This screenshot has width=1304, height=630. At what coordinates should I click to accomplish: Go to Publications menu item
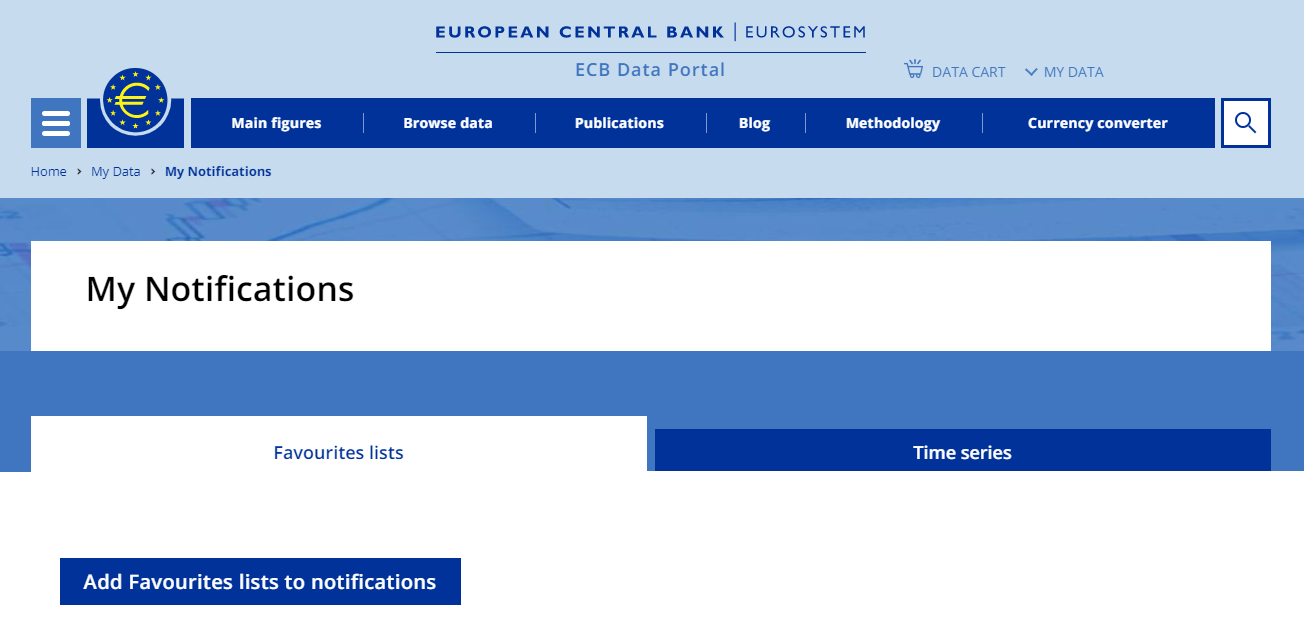619,123
